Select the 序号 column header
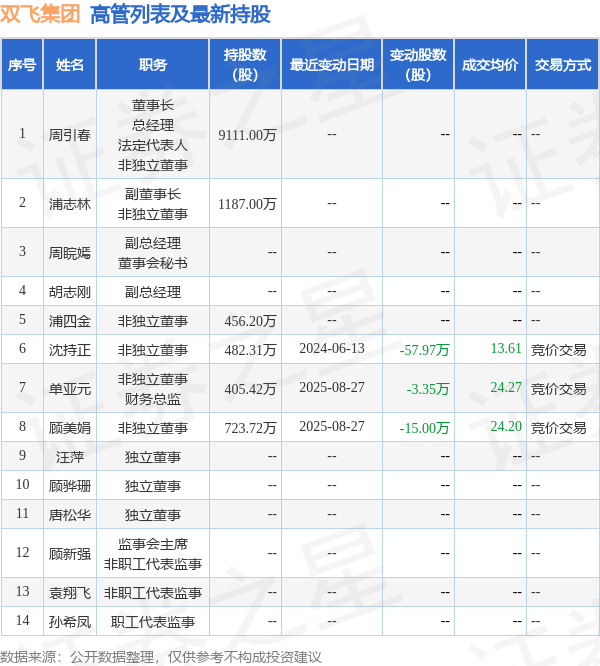The image size is (600, 666). coord(22,65)
